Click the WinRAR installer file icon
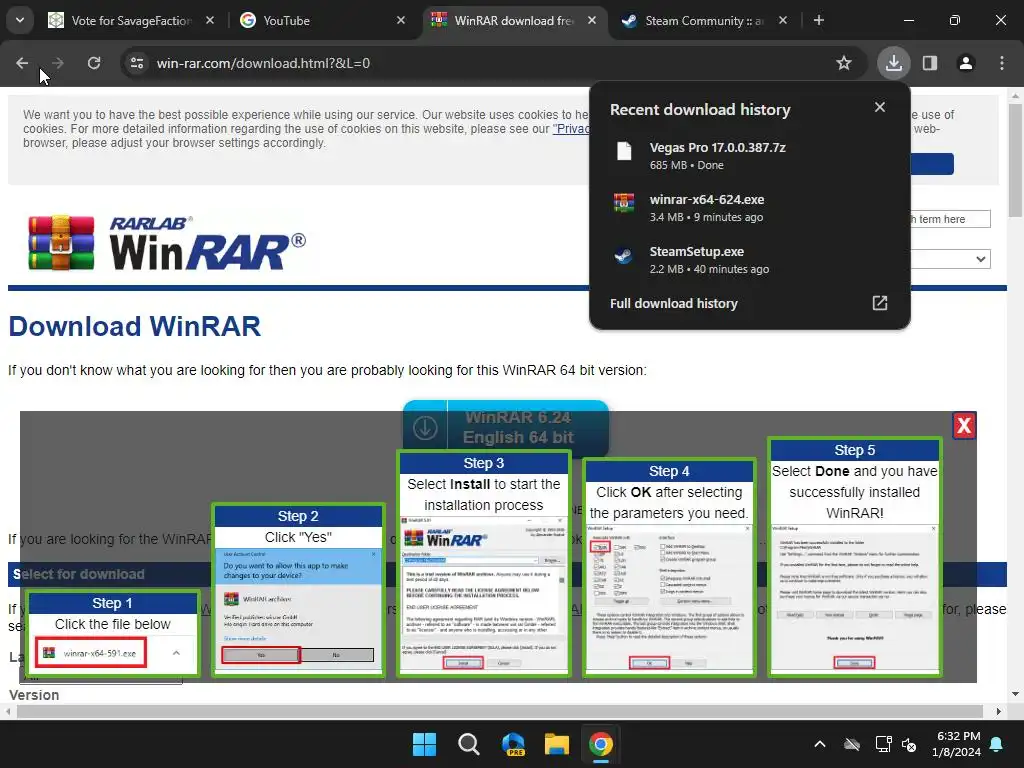This screenshot has width=1024, height=768. [624, 203]
